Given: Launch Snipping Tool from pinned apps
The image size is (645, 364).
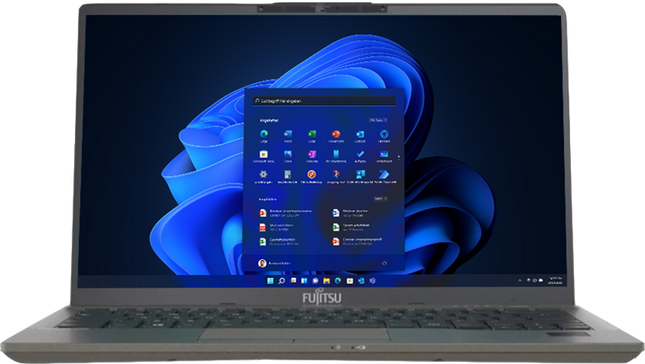Looking at the screenshot, I should coord(336,176).
